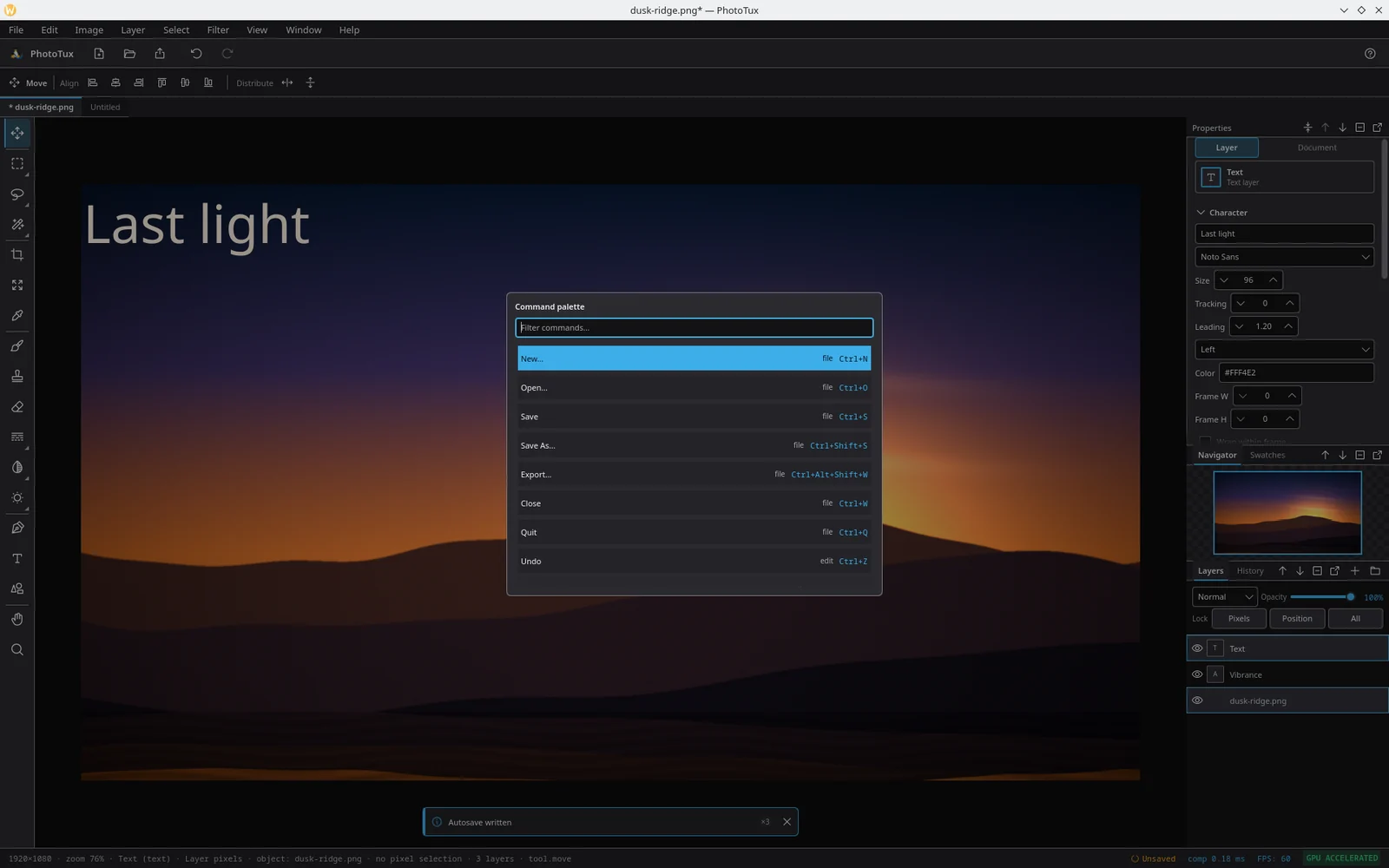Select the Rectangular Marquee tool
This screenshot has width=1389, height=868.
tap(17, 164)
